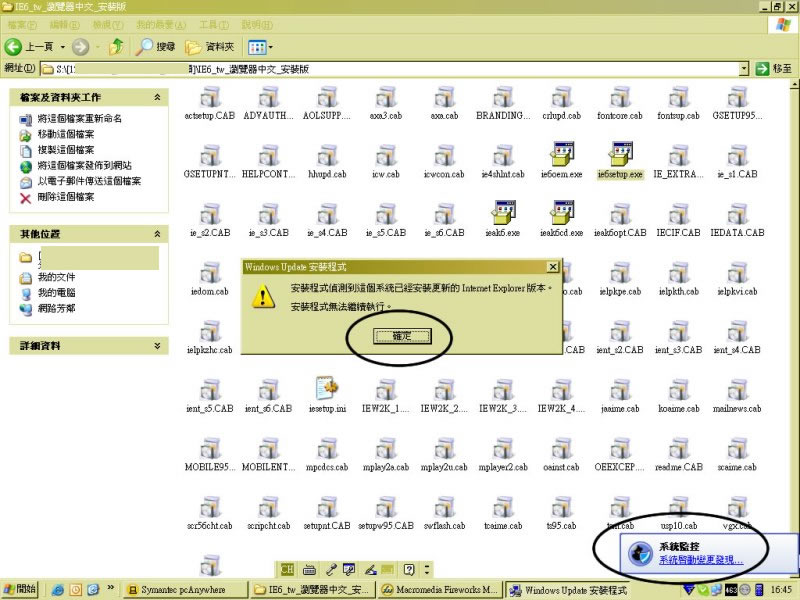Click 移動這個檔案 link
The width and height of the screenshot is (800, 600).
tap(66, 134)
